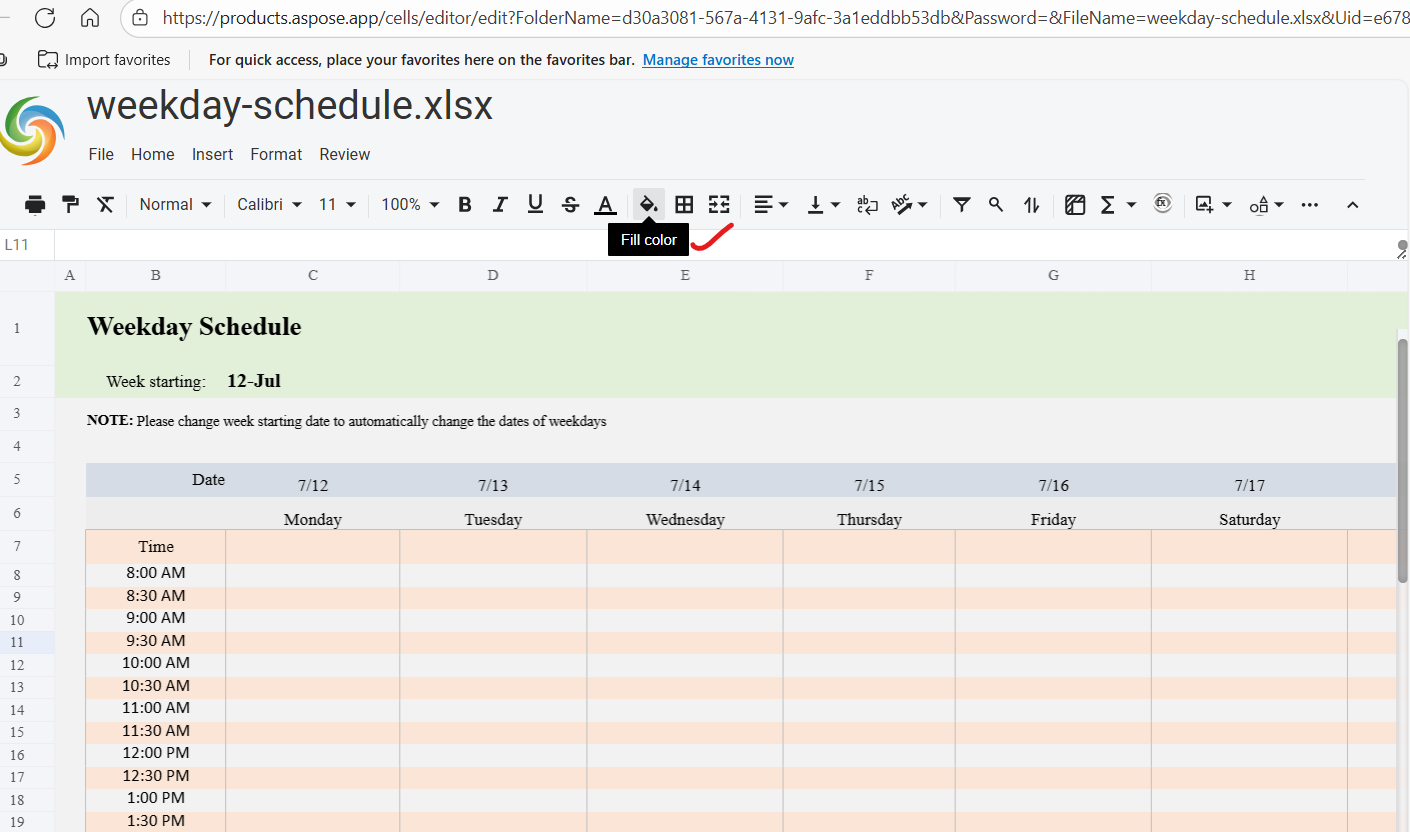Image resolution: width=1410 pixels, height=832 pixels.
Task: Open the Review menu
Action: (x=344, y=154)
